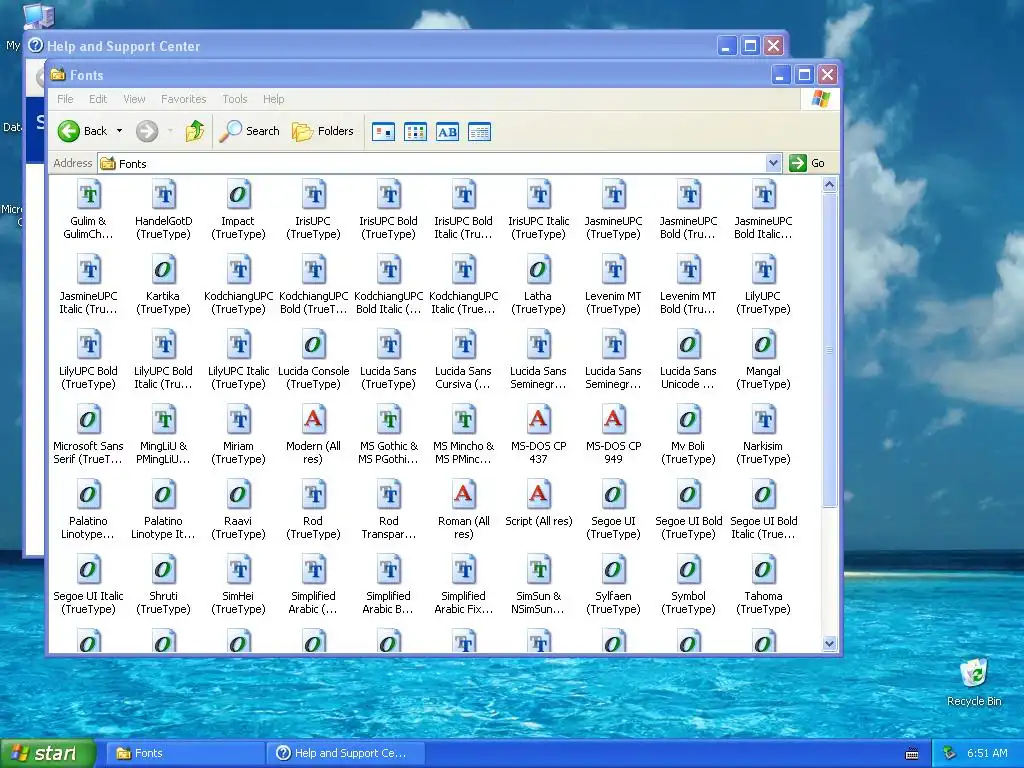The height and width of the screenshot is (768, 1024).
Task: Click the on-screen keyboard tray icon
Action: (912, 754)
